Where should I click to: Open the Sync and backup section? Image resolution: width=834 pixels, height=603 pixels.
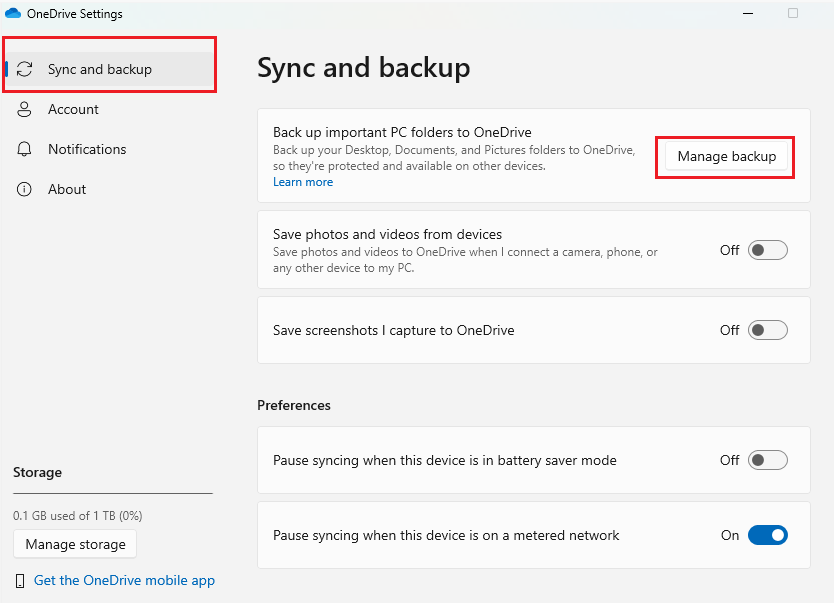[x=110, y=69]
